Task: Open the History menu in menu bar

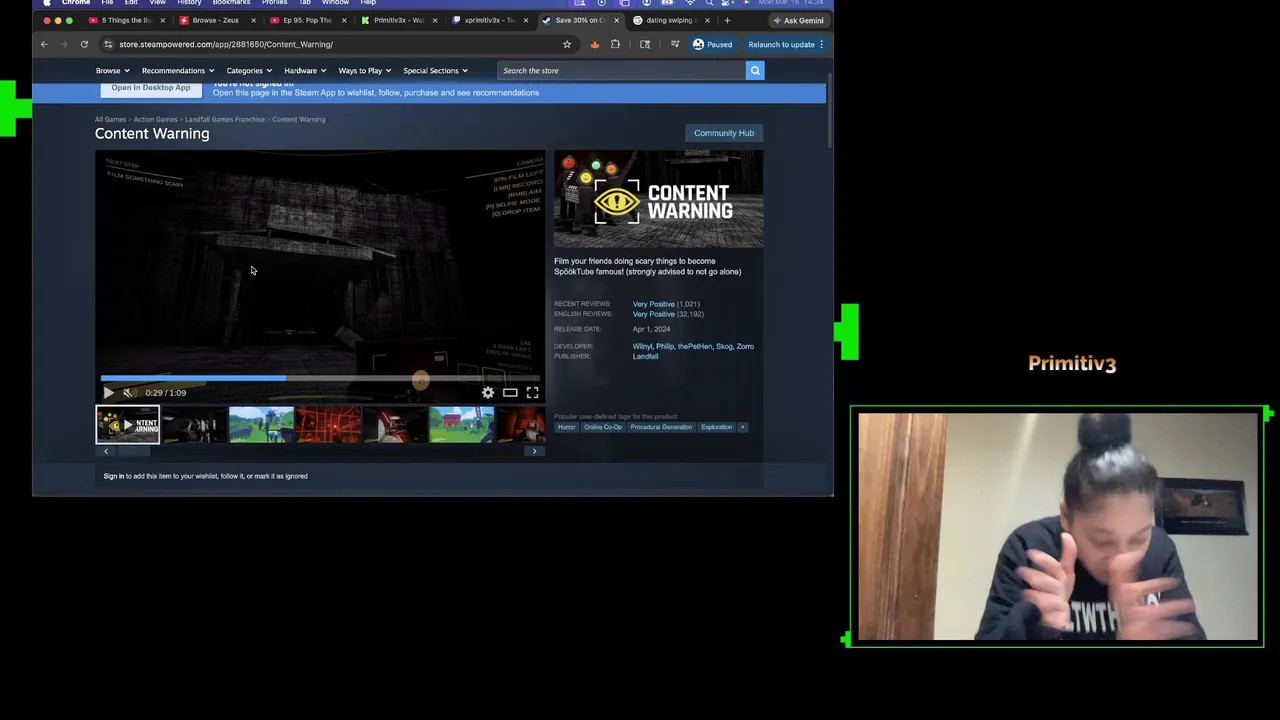Action: coord(189,3)
